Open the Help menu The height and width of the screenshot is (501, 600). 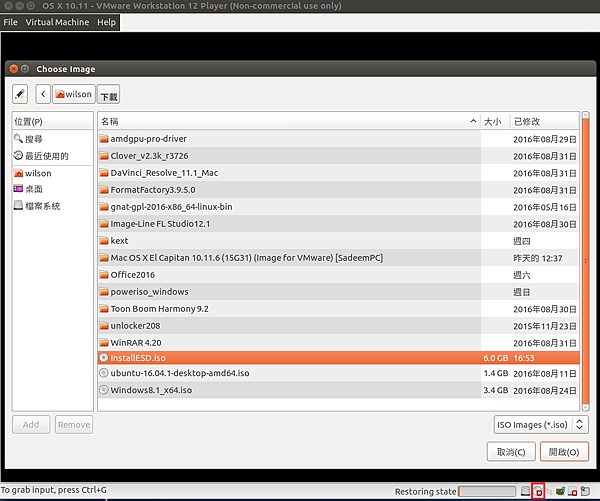tap(106, 22)
